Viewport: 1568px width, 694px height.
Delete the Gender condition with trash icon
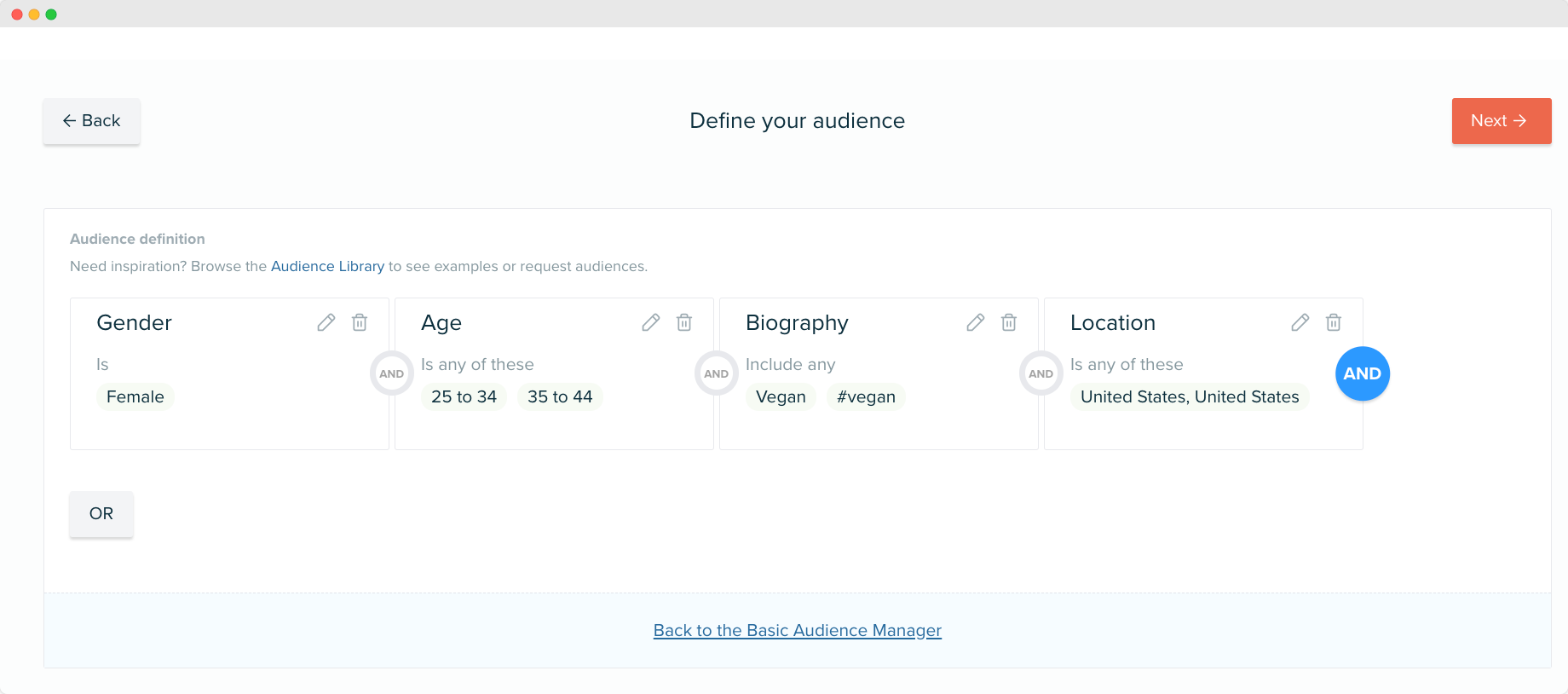[x=360, y=322]
